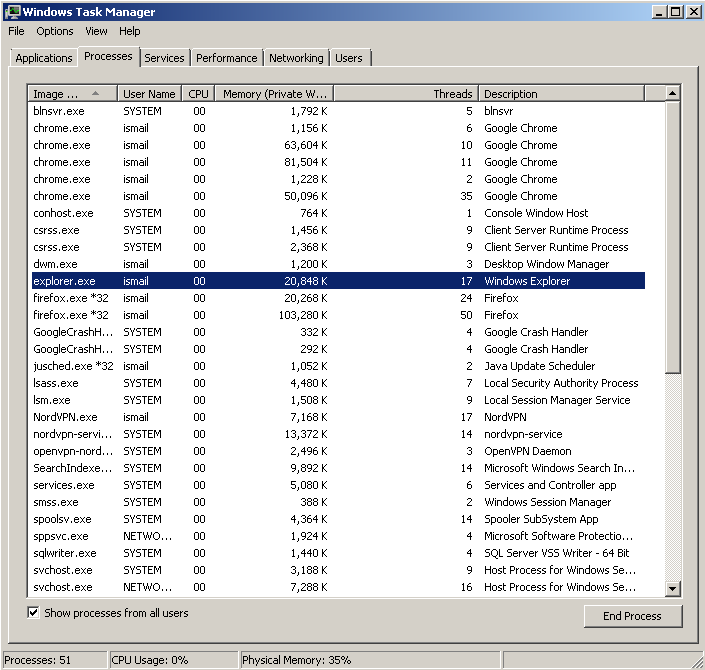Select the smss.exe process row
Screen dimensions: 705x670
point(338,502)
